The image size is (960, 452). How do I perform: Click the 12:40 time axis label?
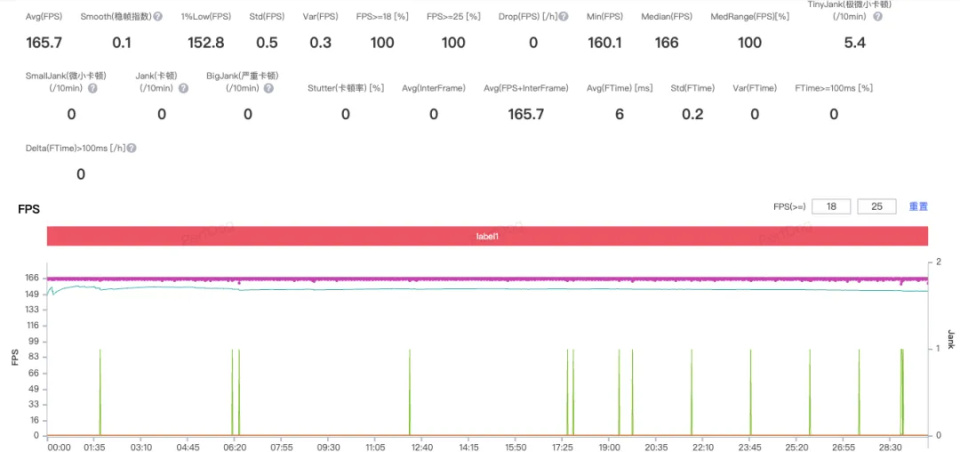pyautogui.click(x=422, y=447)
